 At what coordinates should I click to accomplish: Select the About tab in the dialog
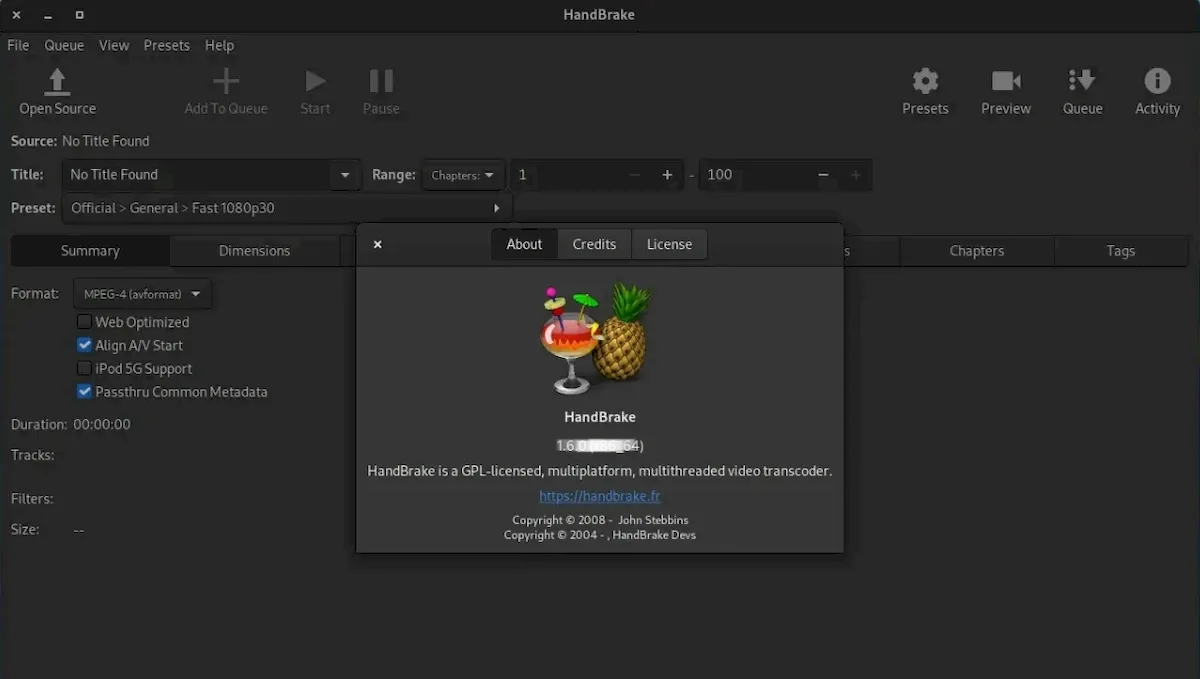[x=524, y=244]
